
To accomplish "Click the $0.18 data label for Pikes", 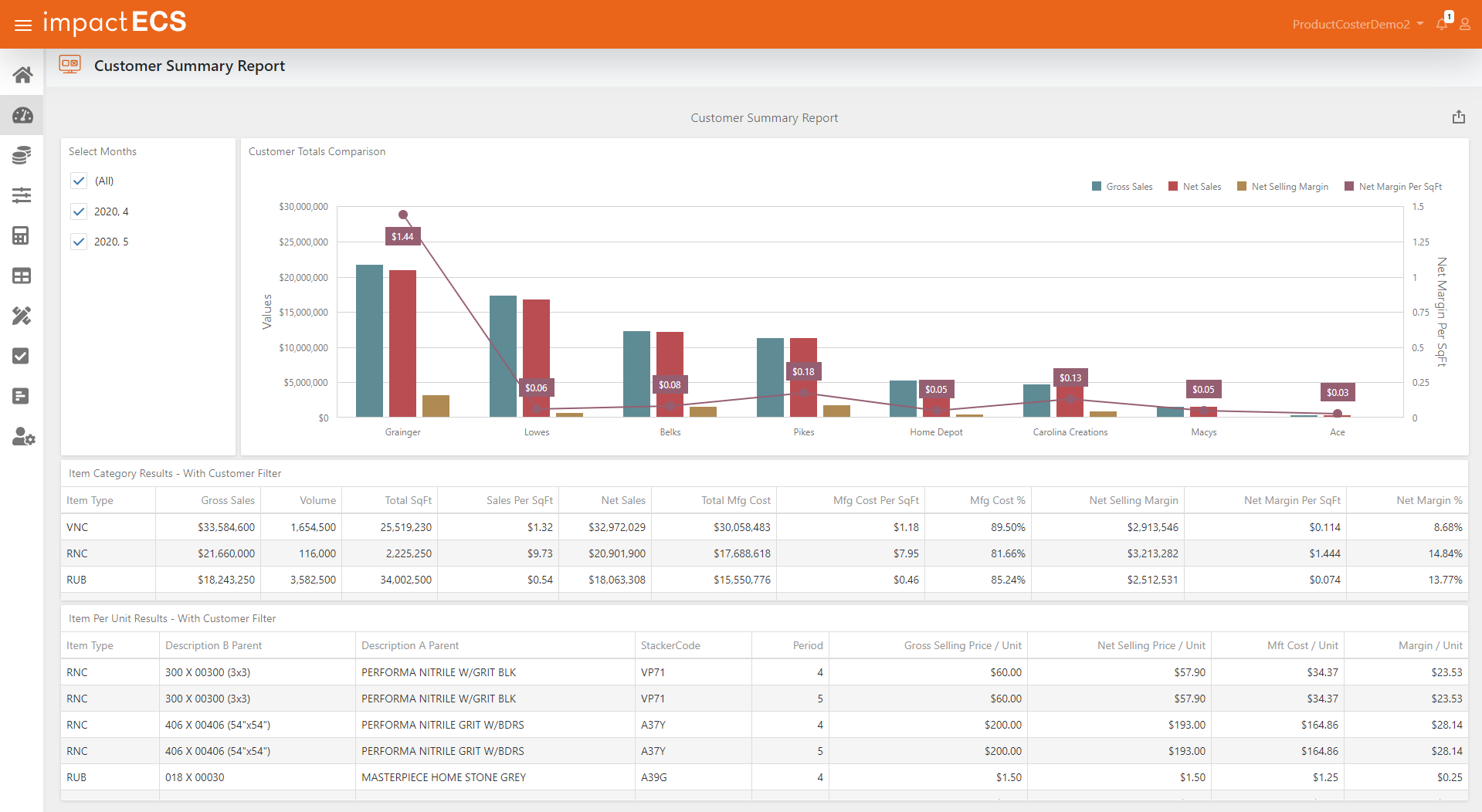I will click(803, 372).
